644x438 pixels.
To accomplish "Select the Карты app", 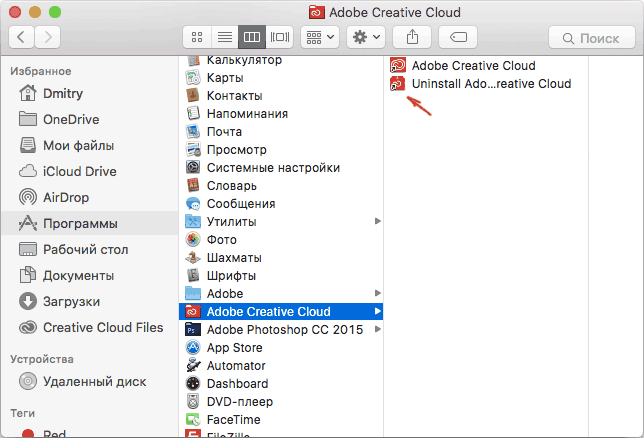I will tap(281, 78).
